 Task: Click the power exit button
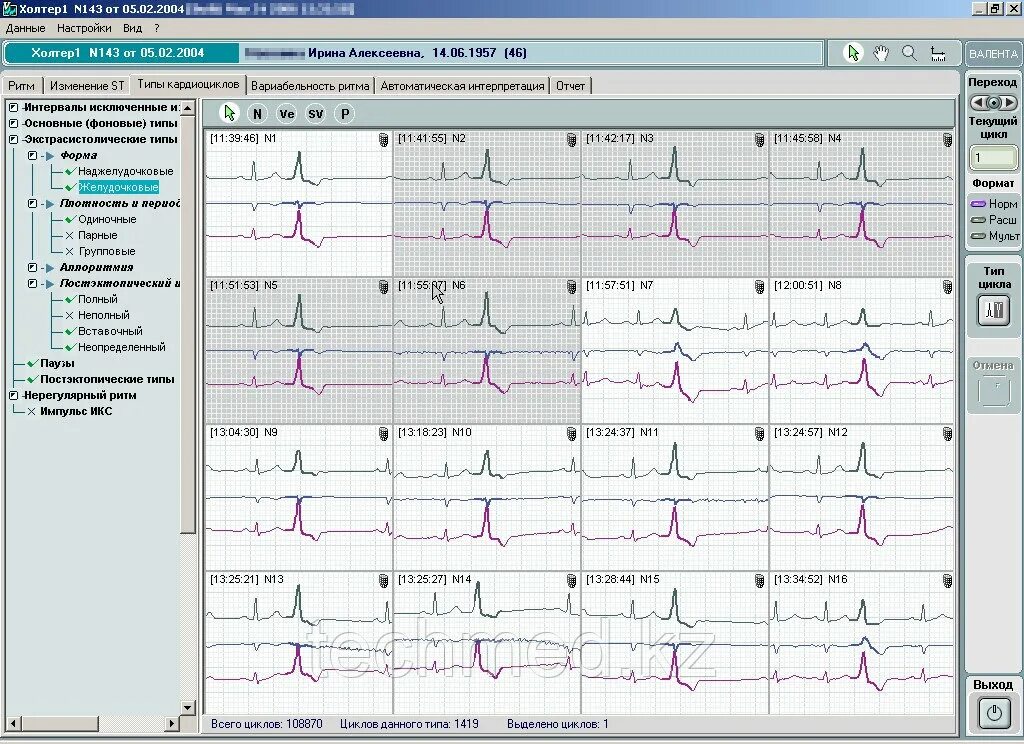click(993, 713)
